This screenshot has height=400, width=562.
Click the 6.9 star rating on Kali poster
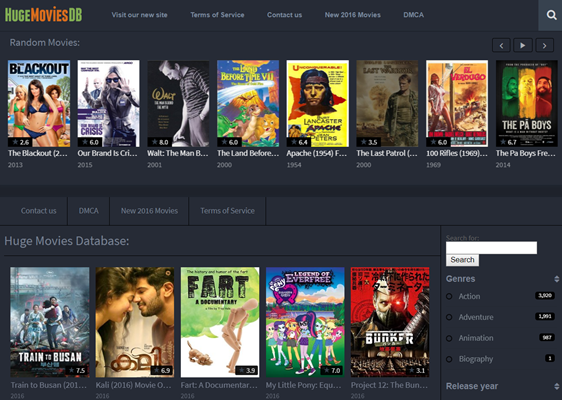pyautogui.click(x=161, y=370)
